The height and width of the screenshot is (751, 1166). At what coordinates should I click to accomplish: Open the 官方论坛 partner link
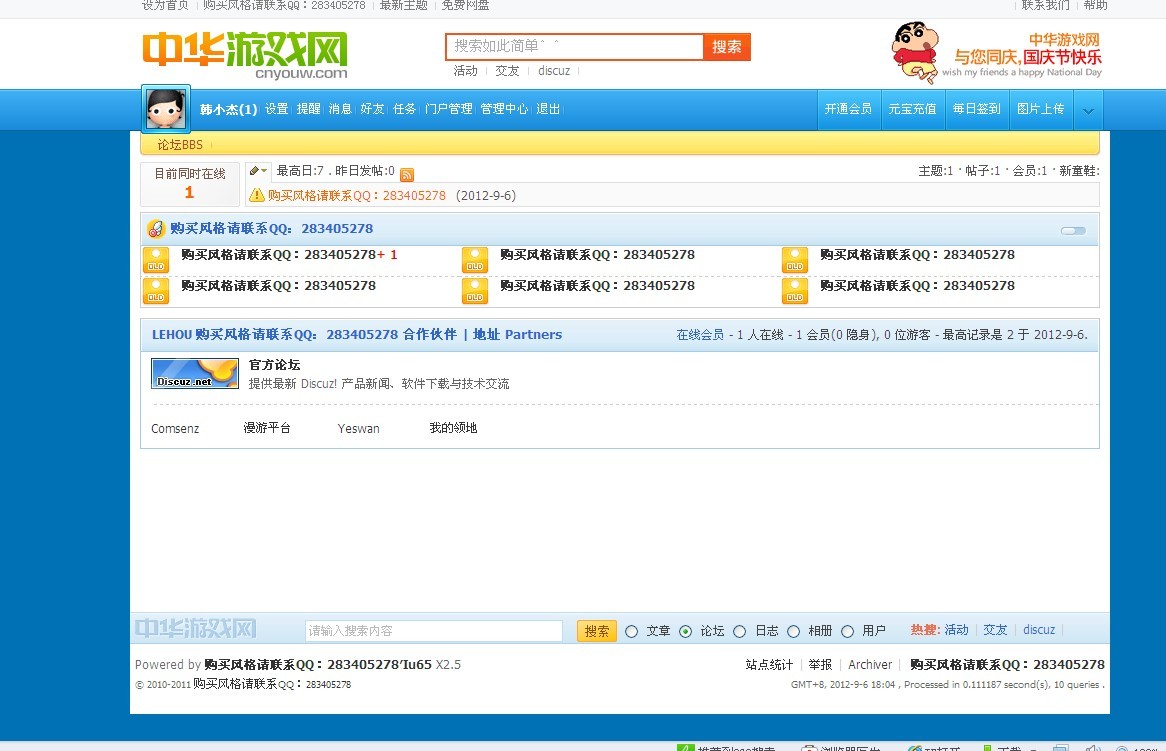click(x=274, y=365)
